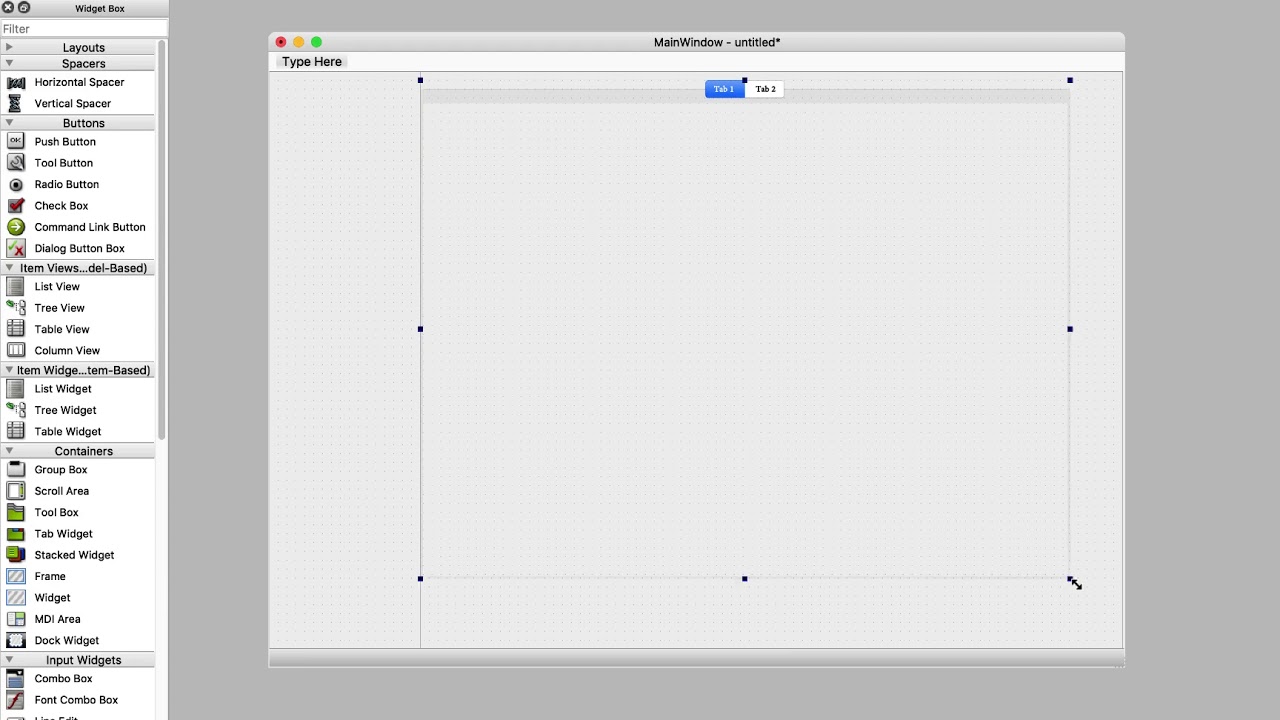This screenshot has height=720, width=1280.
Task: Select the Vertical Spacer icon
Action: (16, 103)
